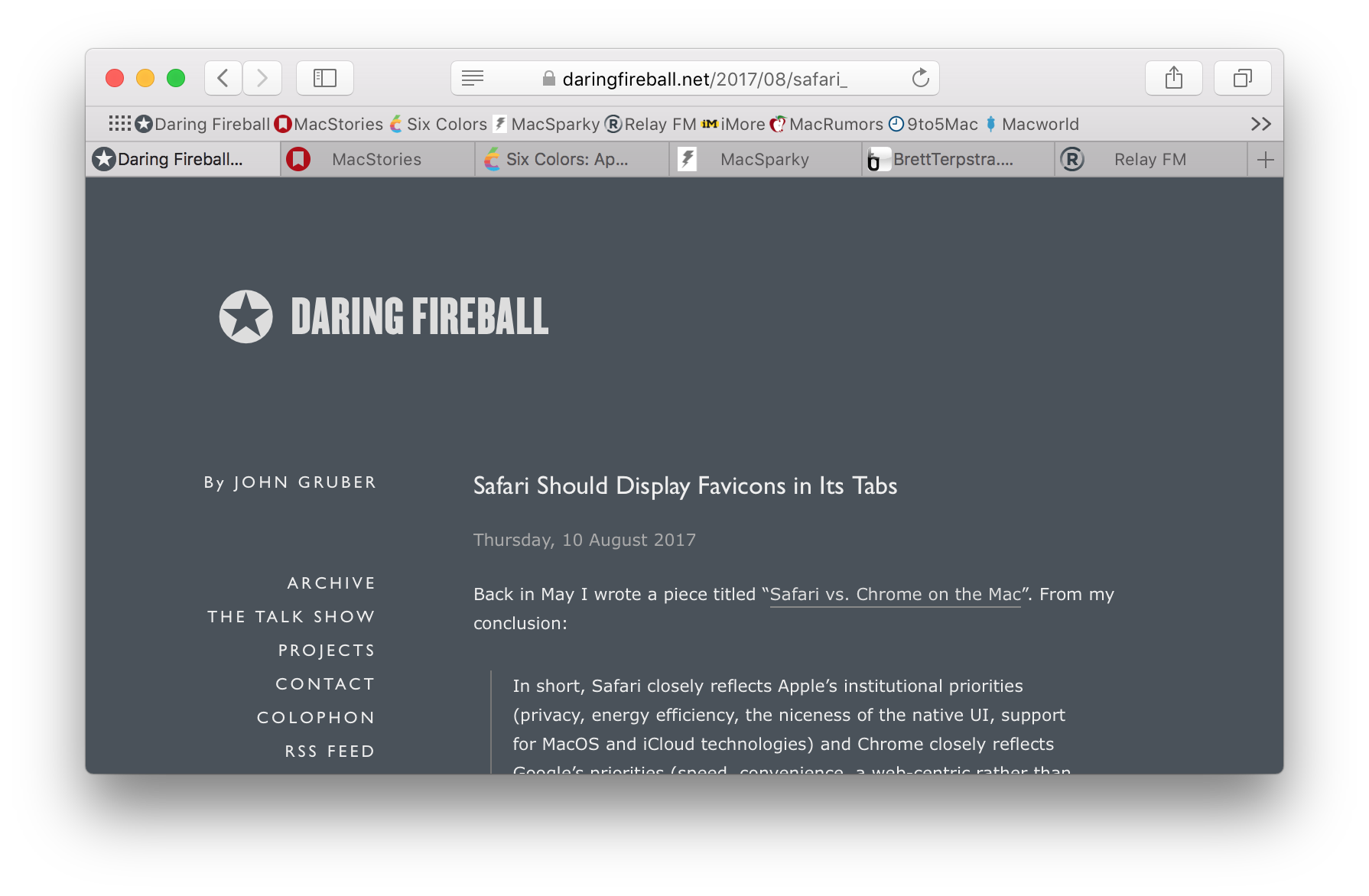Open MacRumors bookmark in favorites bar
Image resolution: width=1369 pixels, height=896 pixels.
827,124
